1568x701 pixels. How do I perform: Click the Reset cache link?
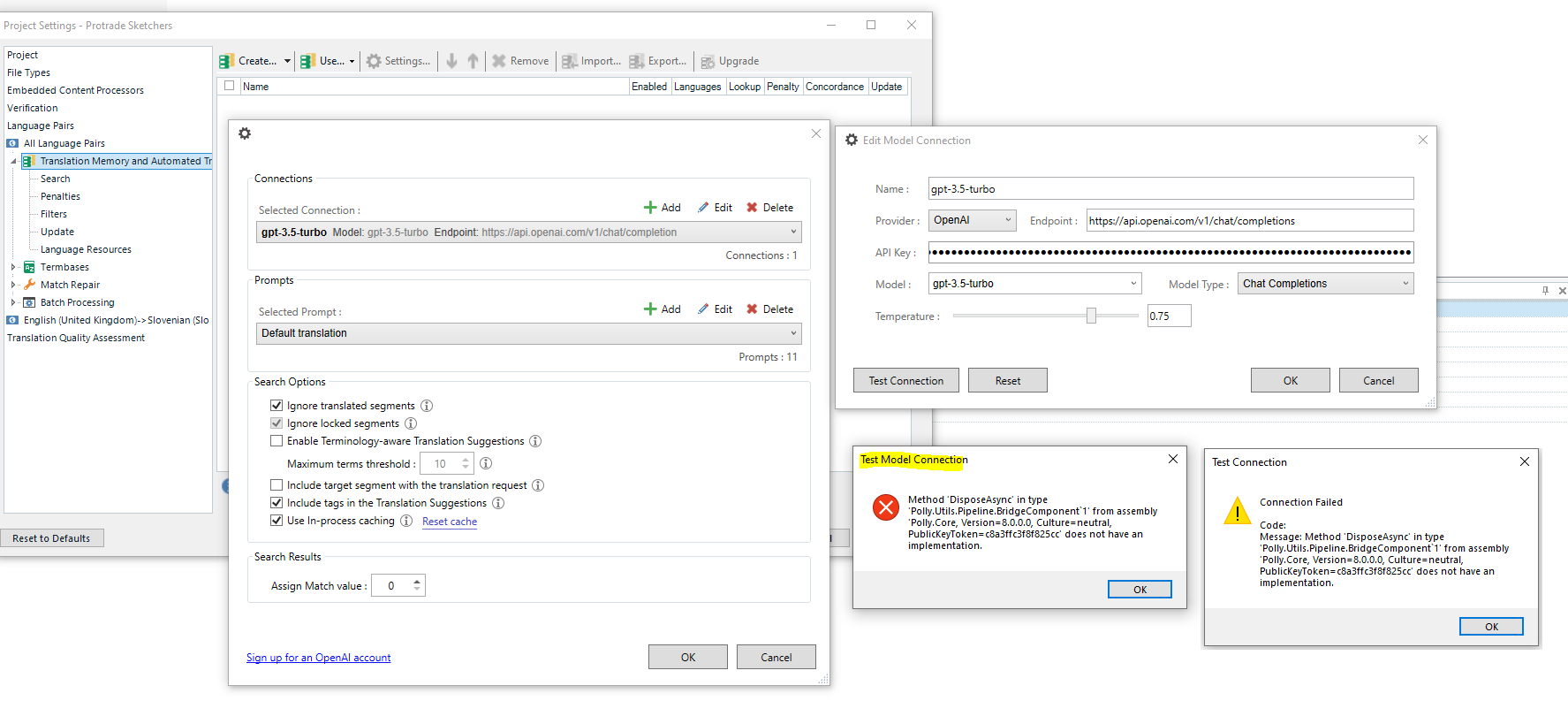pos(450,522)
